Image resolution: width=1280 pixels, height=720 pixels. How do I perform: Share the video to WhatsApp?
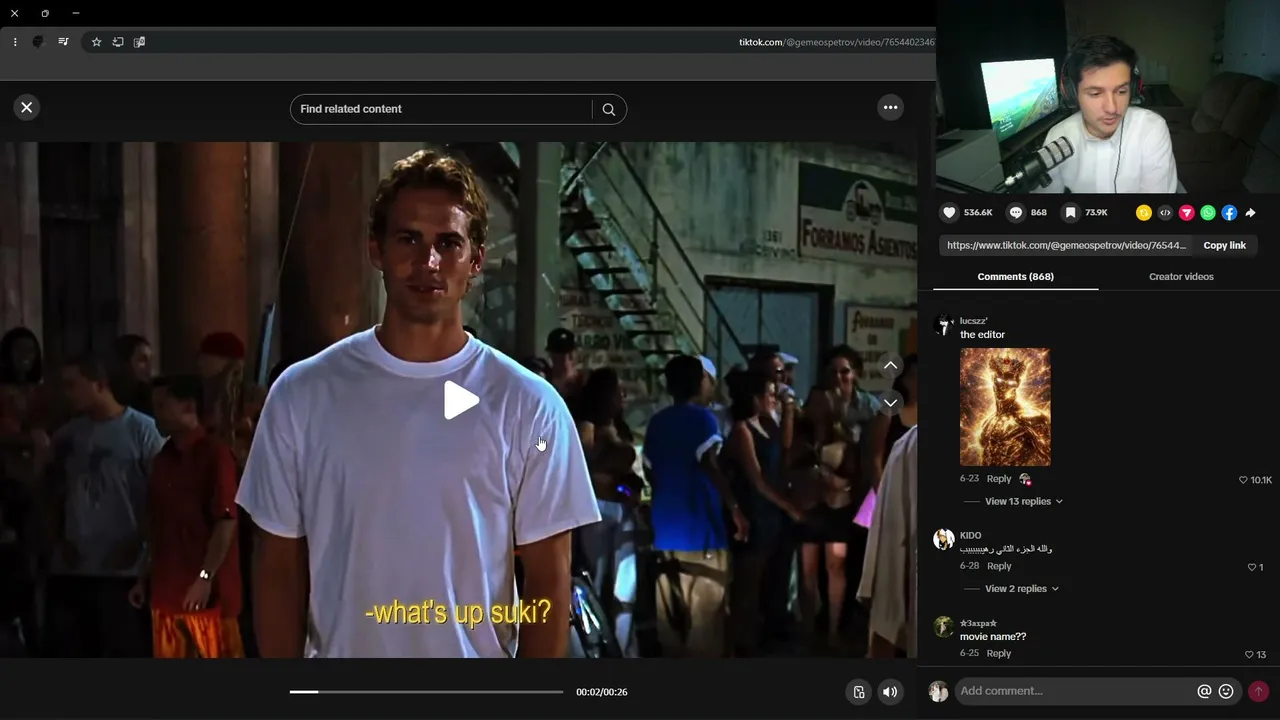coord(1208,213)
